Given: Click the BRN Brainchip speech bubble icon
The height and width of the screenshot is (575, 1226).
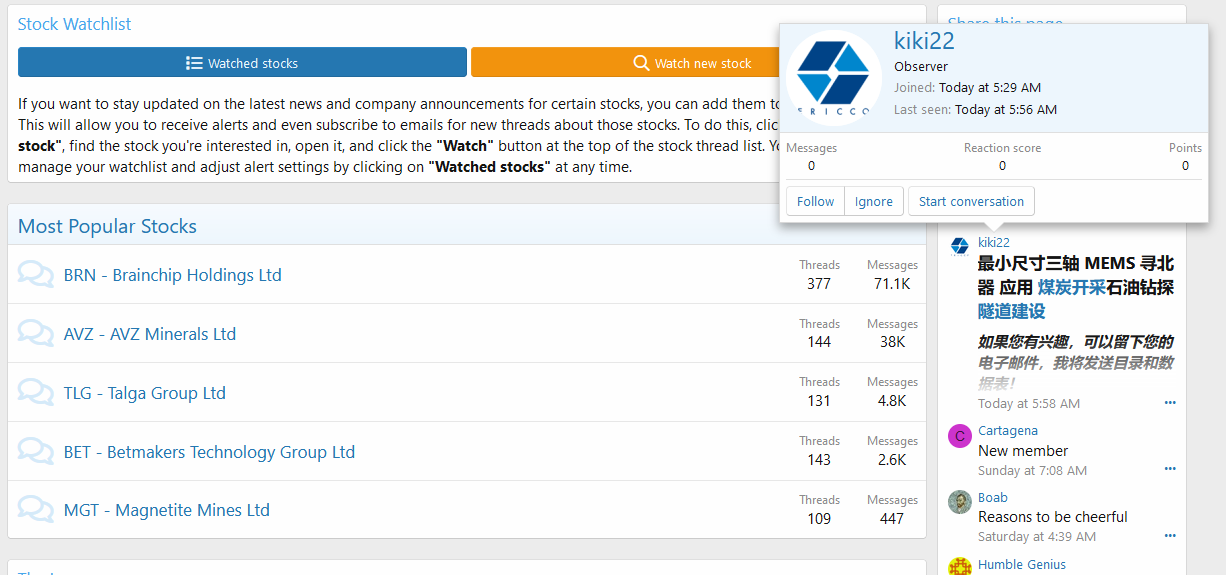Looking at the screenshot, I should [36, 275].
